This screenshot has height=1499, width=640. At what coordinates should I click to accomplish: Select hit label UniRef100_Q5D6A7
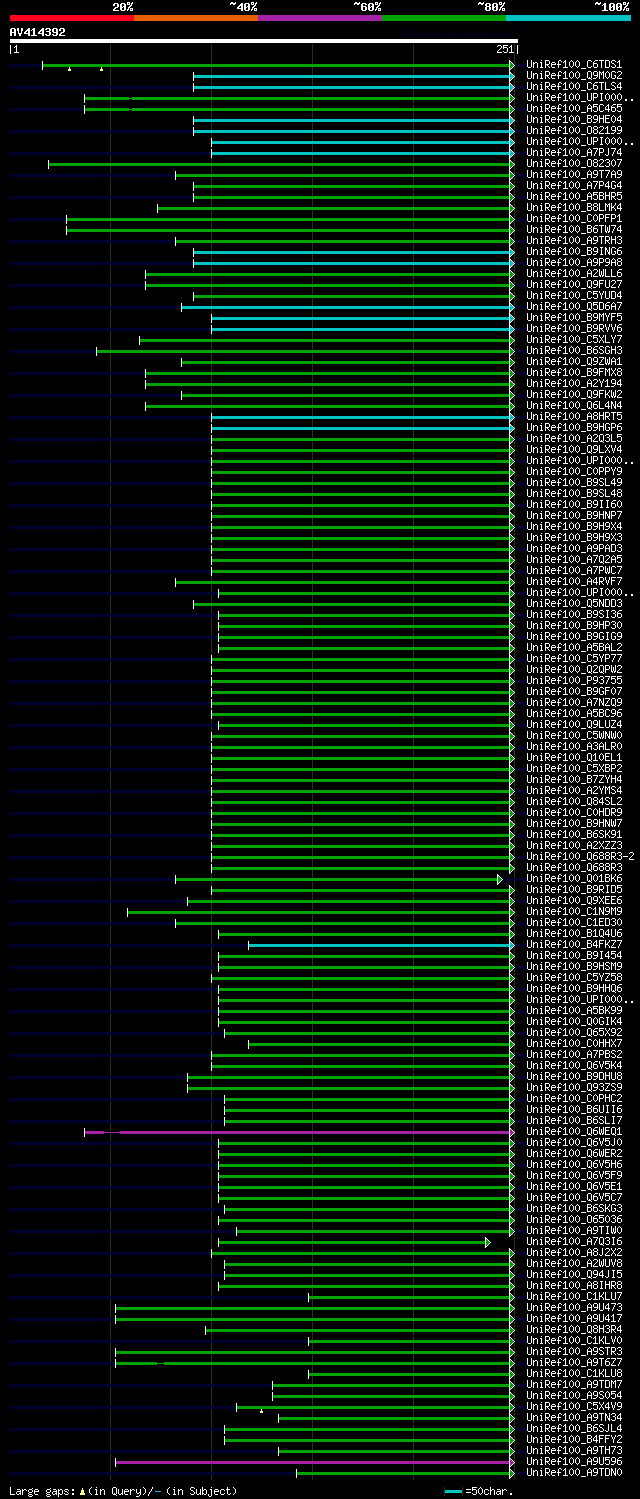pos(574,307)
